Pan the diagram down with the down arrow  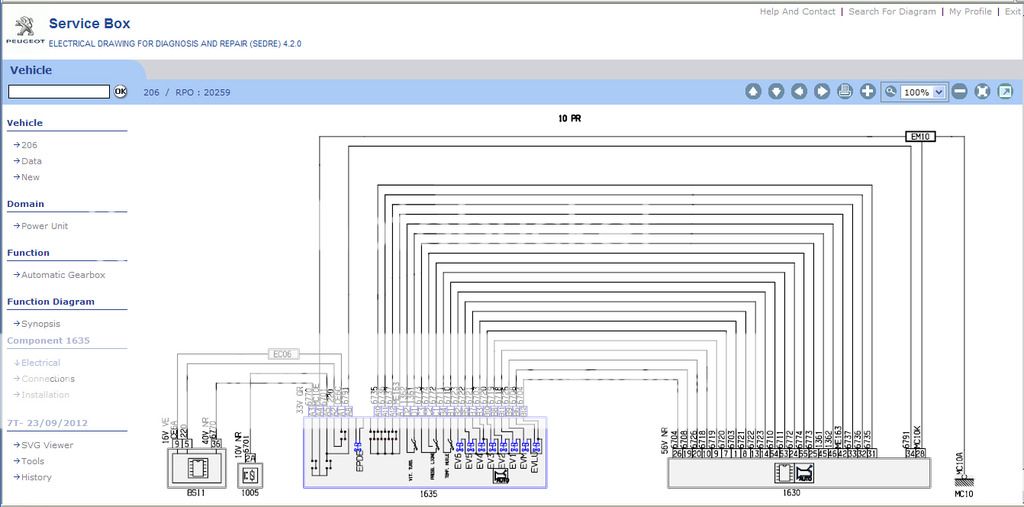pos(776,91)
